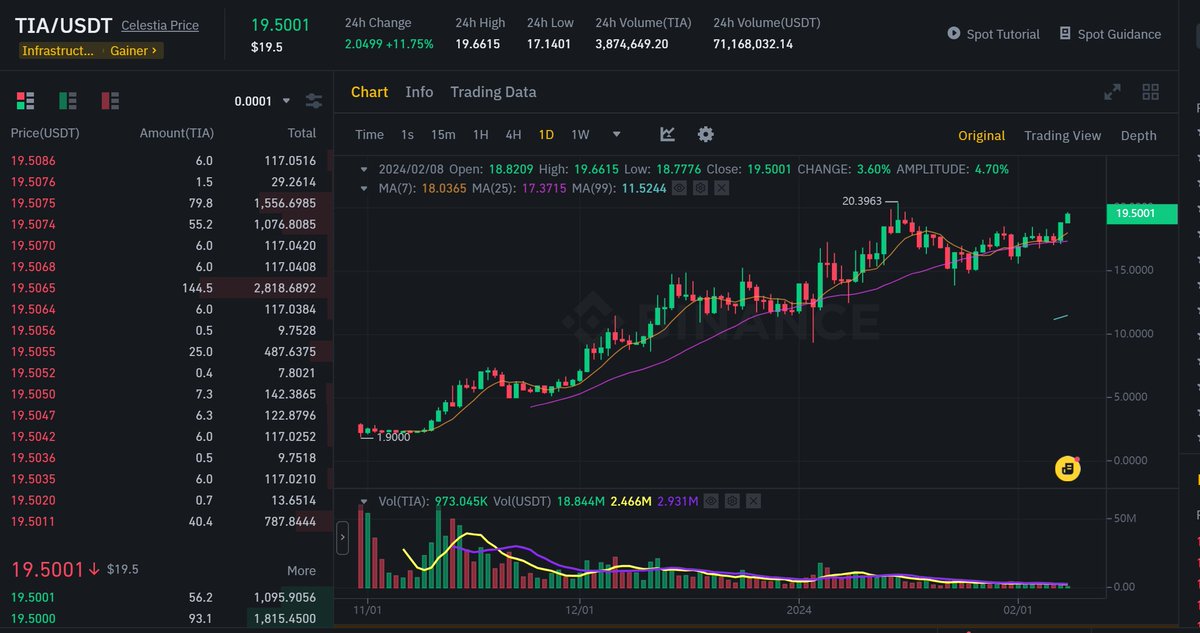1200x633 pixels.
Task: Open chart settings gear icon
Action: [x=706, y=134]
